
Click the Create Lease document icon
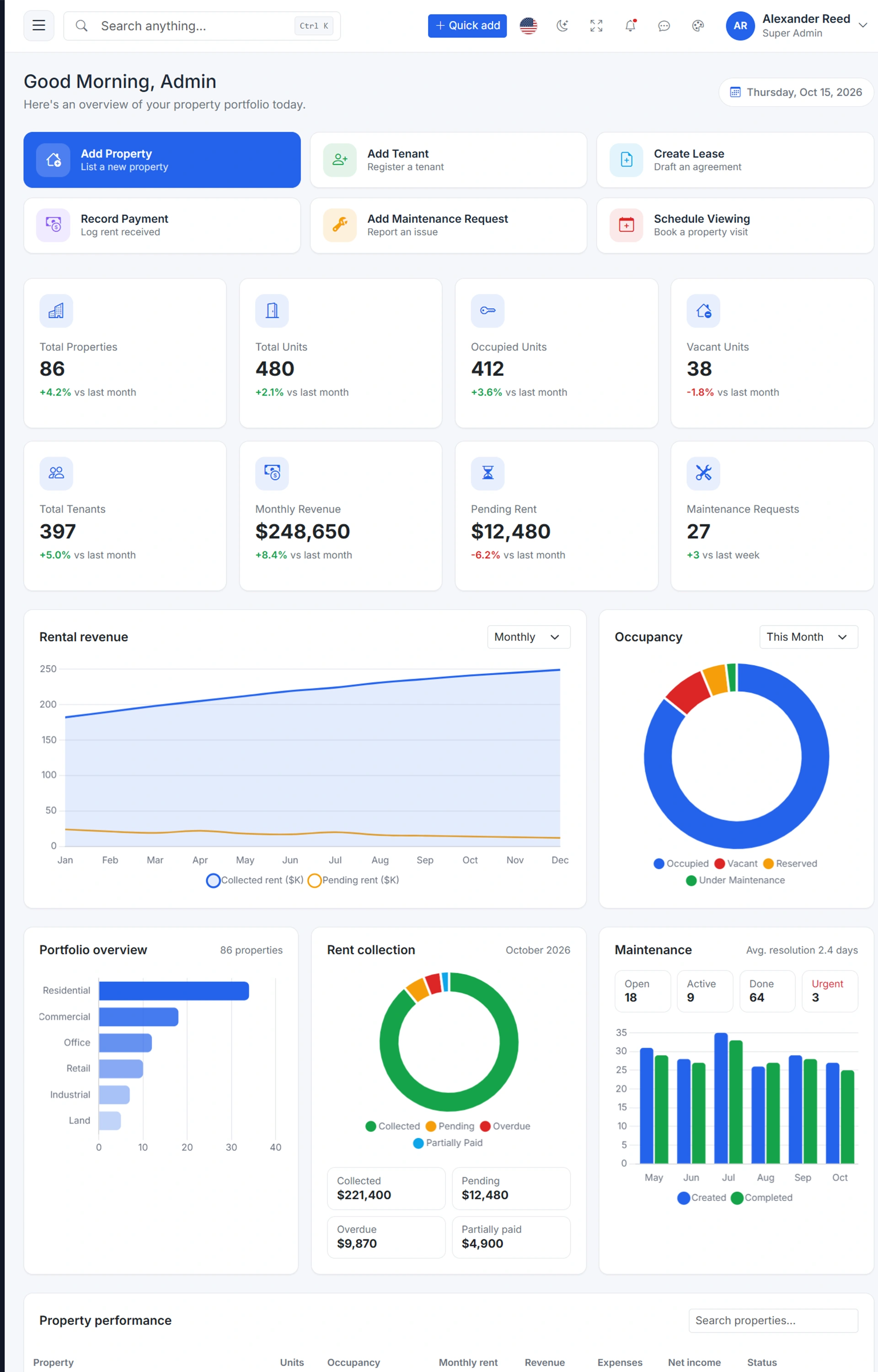coord(626,160)
